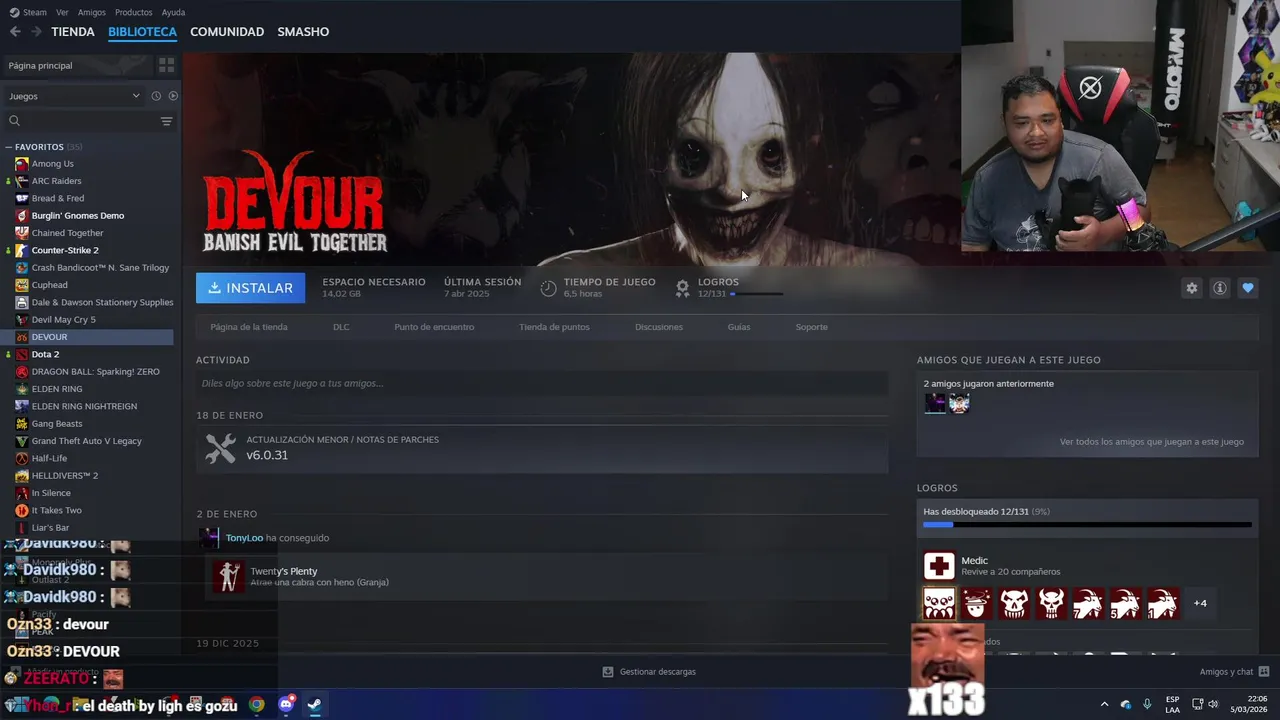Image resolution: width=1280 pixels, height=720 pixels.
Task: Open the Ayuda menu
Action: pos(173,12)
